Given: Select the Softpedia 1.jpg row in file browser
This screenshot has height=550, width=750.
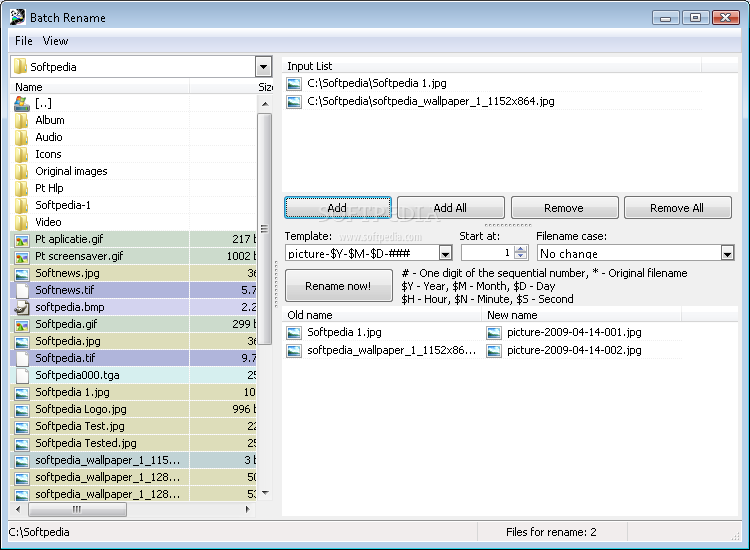Looking at the screenshot, I should (x=133, y=393).
